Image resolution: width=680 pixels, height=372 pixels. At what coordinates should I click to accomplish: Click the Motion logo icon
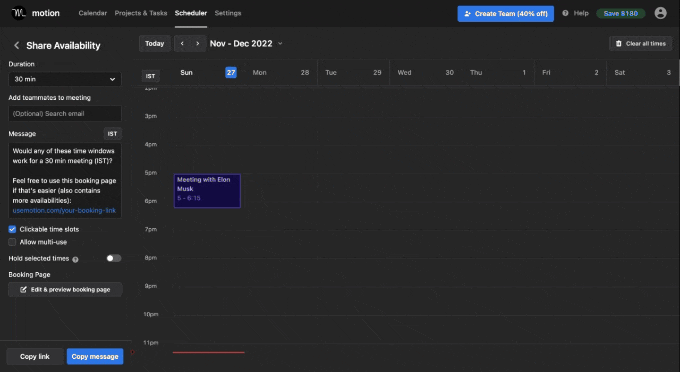coord(19,13)
